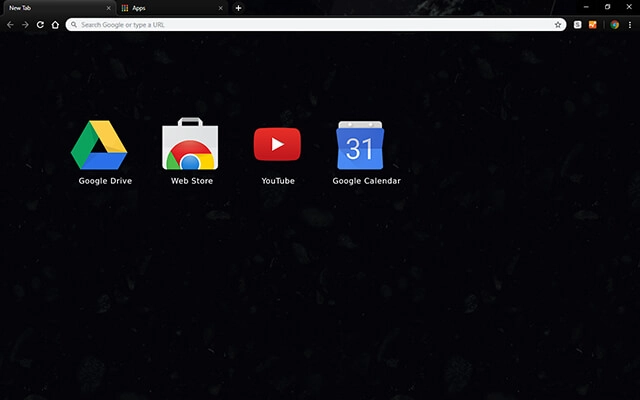Screen dimensions: 640x400
Task: Go back with the back arrow
Action: 10,25
